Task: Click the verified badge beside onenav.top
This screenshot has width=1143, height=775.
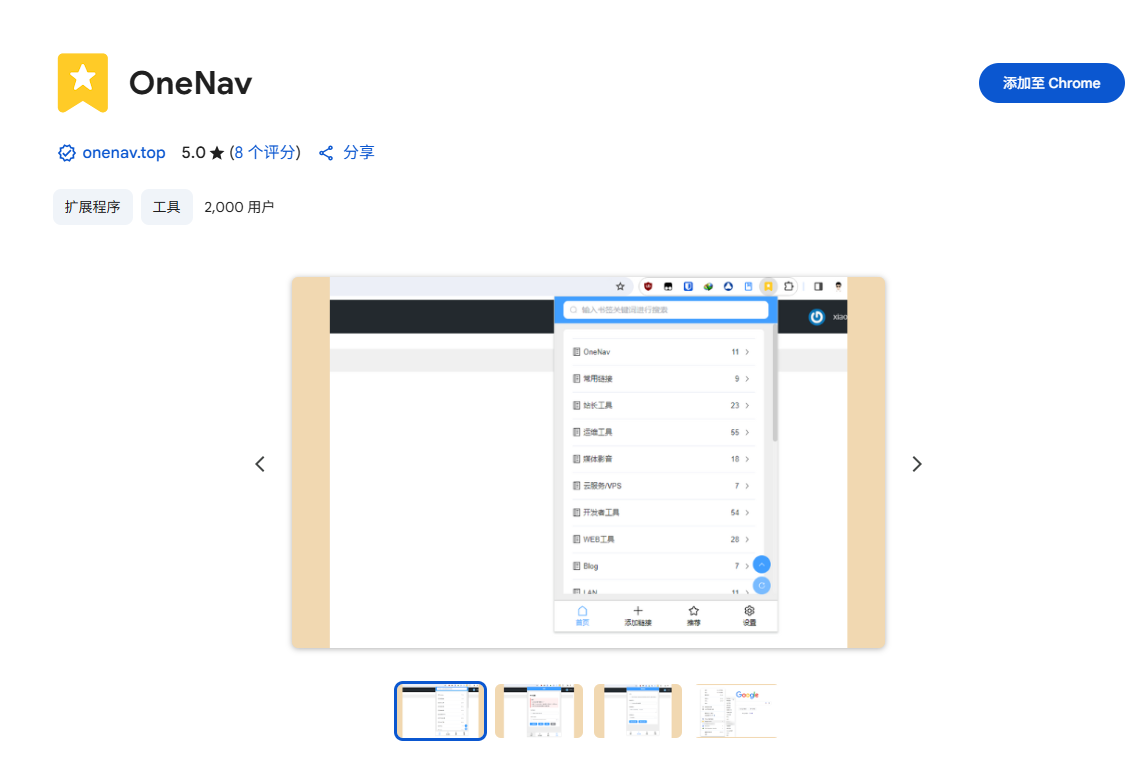Action: [x=66, y=153]
